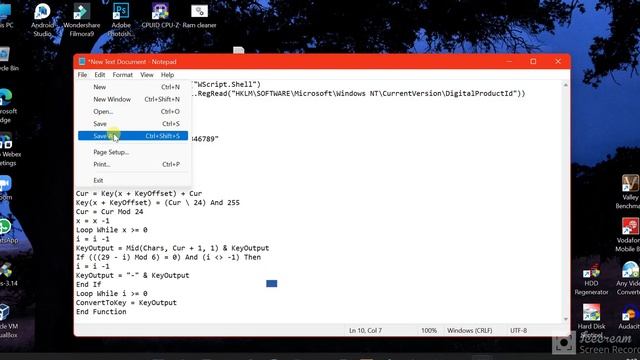Click the Notepad icon in the title bar

82,62
